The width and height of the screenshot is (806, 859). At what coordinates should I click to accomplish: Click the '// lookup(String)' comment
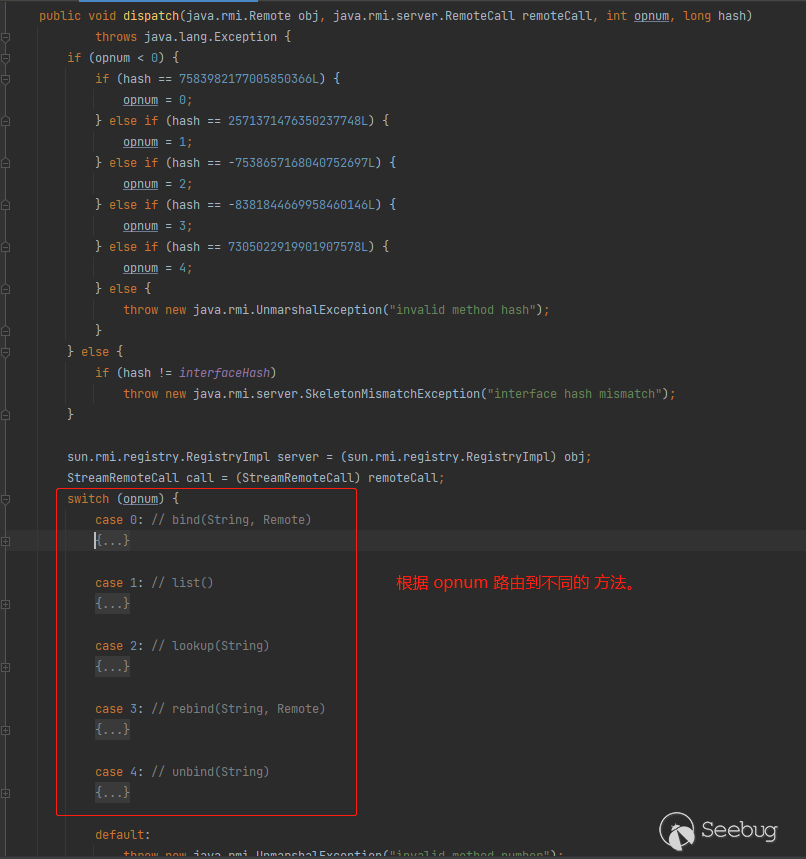tap(210, 646)
